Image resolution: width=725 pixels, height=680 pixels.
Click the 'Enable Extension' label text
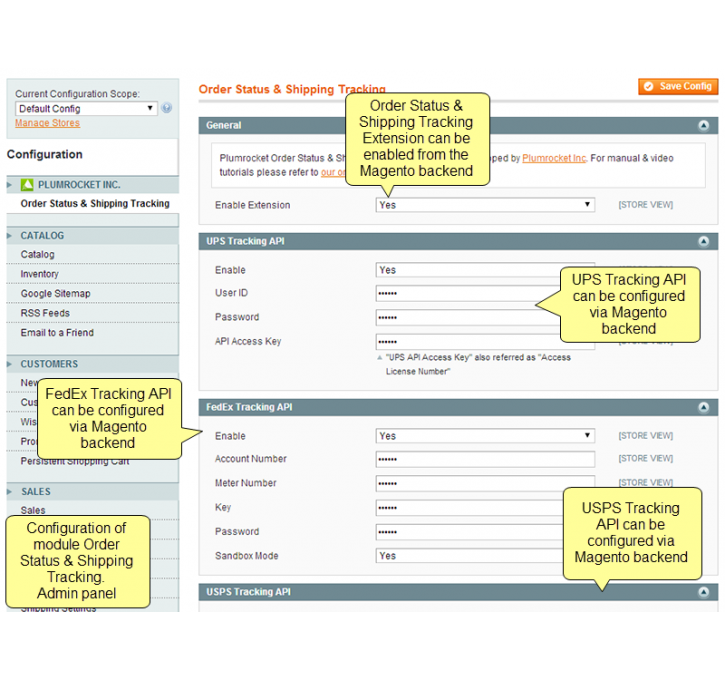pyautogui.click(x=252, y=205)
